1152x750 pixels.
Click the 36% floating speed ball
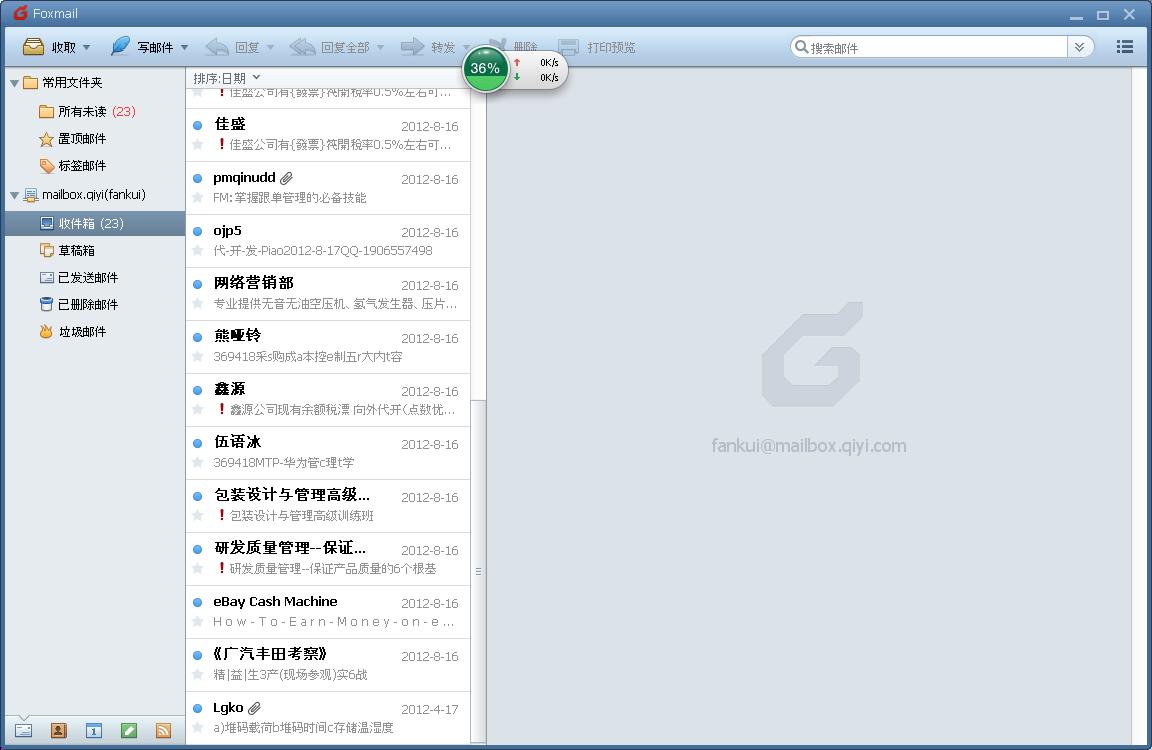tap(485, 68)
